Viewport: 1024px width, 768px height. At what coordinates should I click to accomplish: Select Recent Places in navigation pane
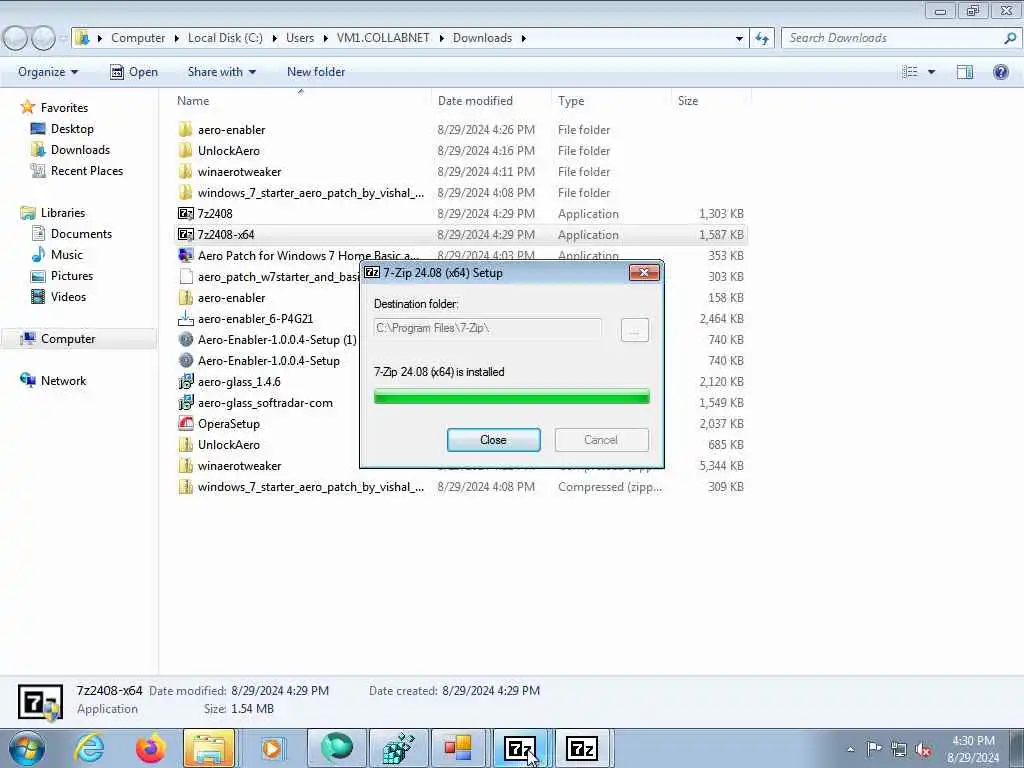coord(87,170)
